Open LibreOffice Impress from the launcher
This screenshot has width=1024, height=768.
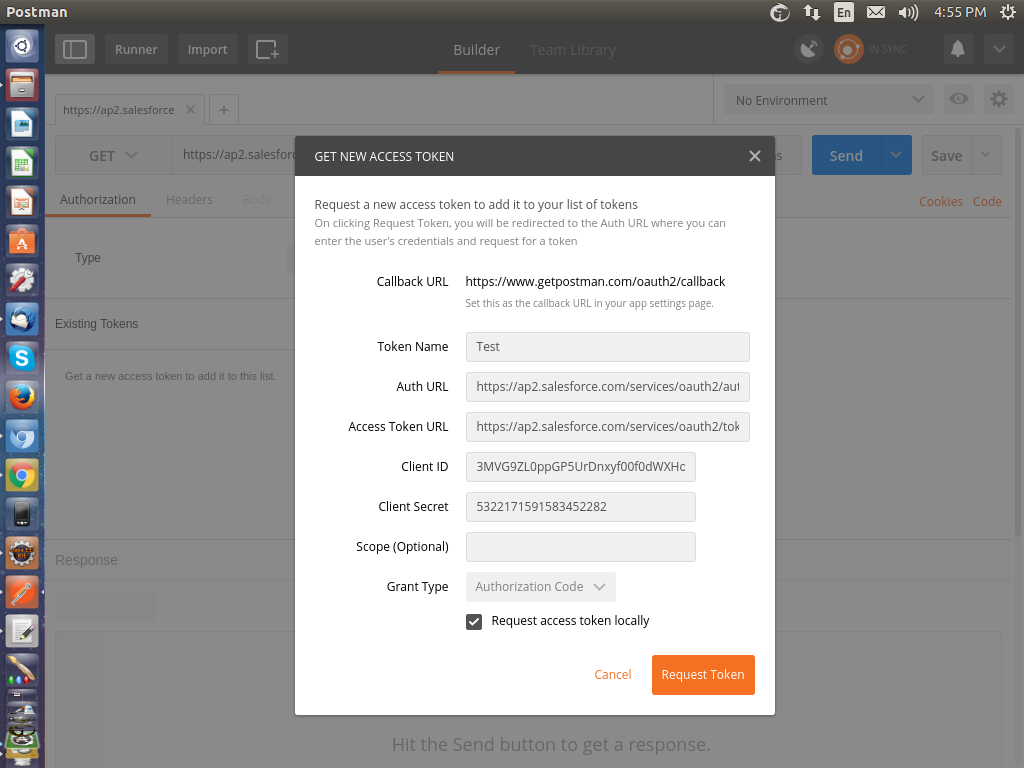click(x=22, y=202)
